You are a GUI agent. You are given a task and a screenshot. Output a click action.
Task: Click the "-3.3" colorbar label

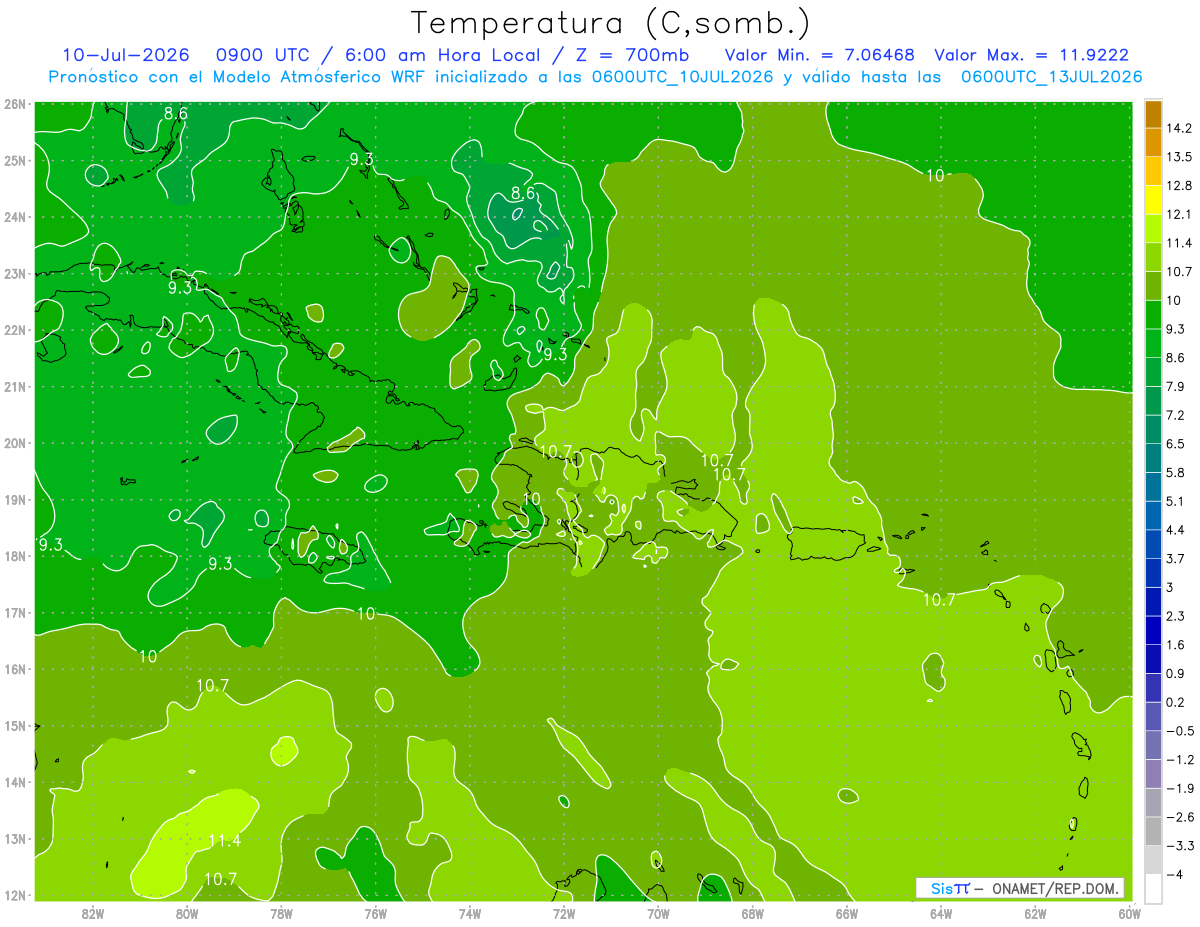tap(1180, 846)
